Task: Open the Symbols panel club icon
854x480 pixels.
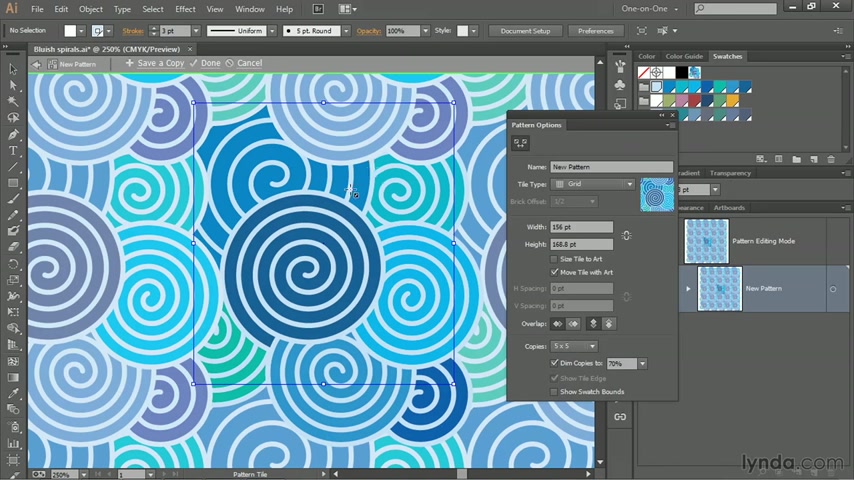Action: pos(620,85)
